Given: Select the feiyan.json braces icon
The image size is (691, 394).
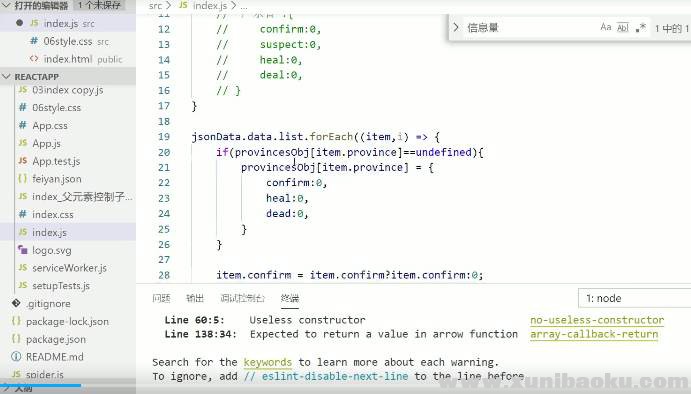Looking at the screenshot, I should click(x=23, y=178).
